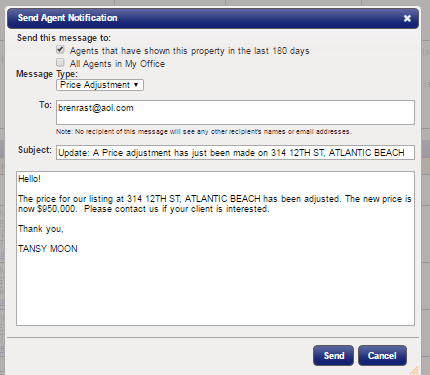The image size is (430, 375).
Task: Click the Send button
Action: coord(333,356)
